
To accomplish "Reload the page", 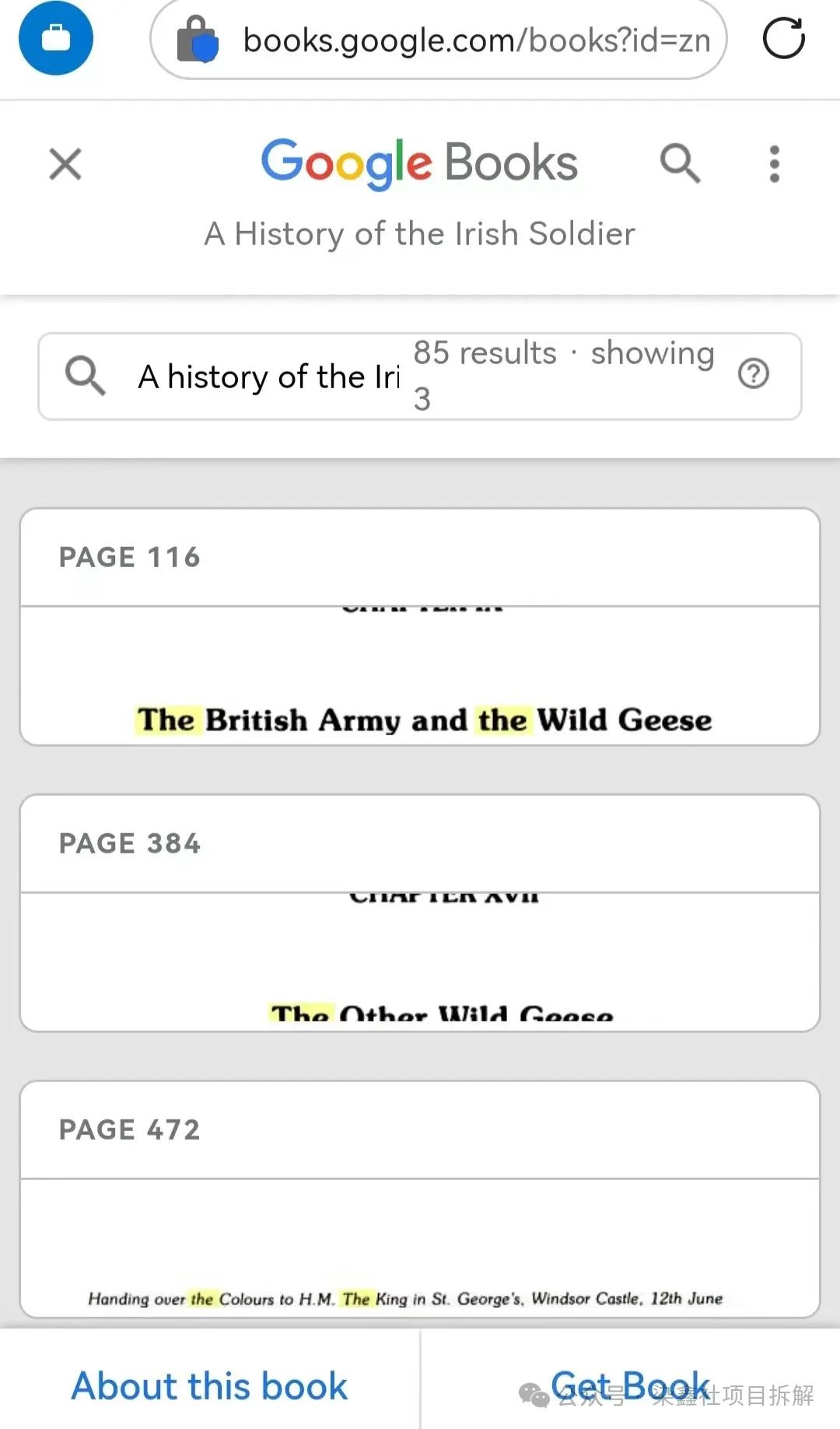I will [x=783, y=38].
